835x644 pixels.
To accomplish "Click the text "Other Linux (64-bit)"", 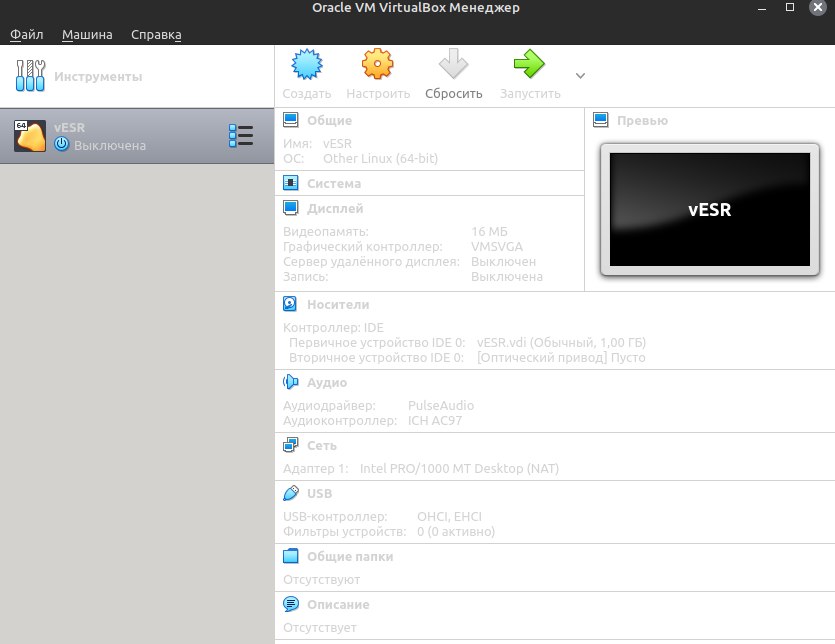I will click(x=380, y=159).
